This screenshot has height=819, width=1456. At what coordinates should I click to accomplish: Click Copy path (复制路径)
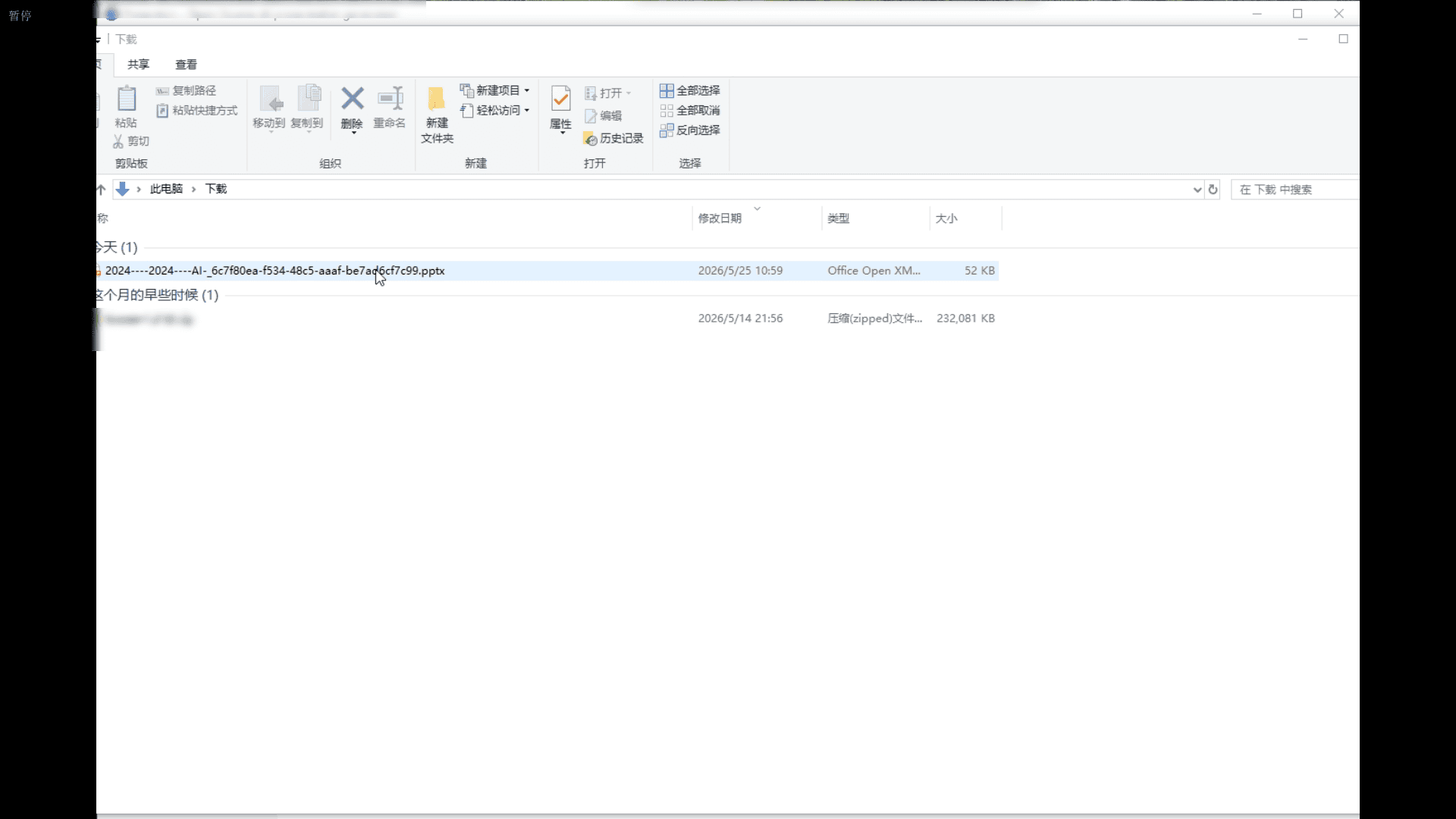click(x=186, y=91)
